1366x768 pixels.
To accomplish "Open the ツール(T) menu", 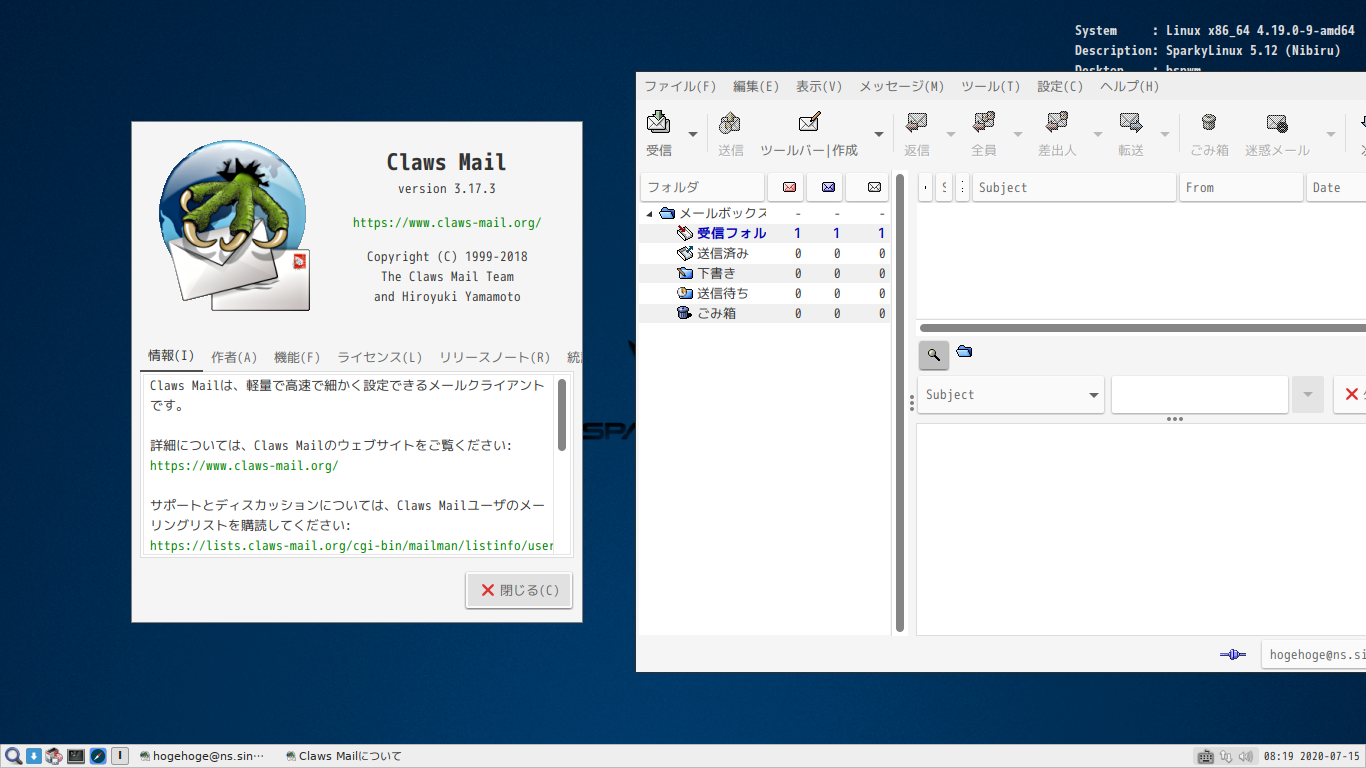I will tap(991, 86).
